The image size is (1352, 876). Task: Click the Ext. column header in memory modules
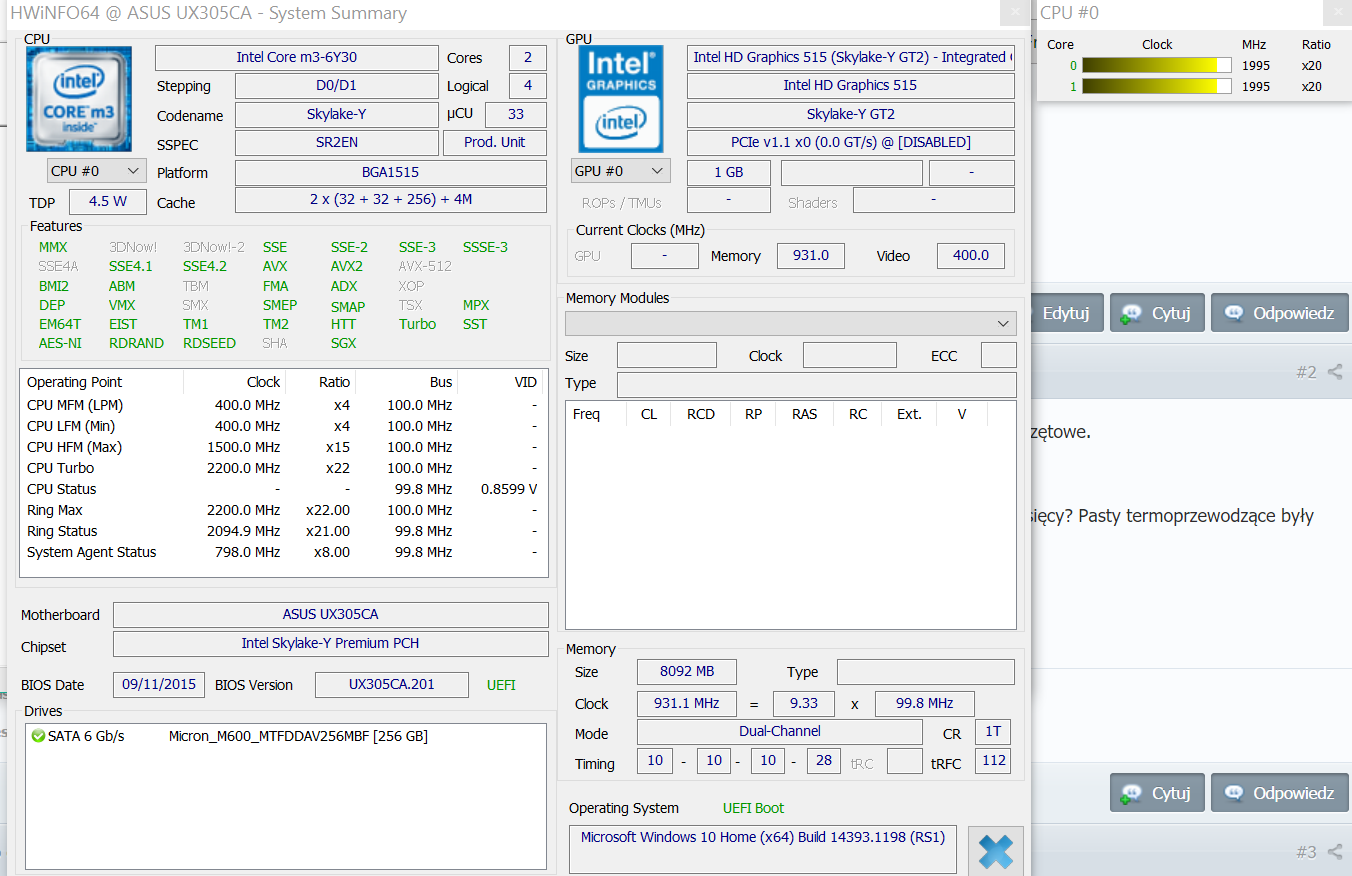909,414
